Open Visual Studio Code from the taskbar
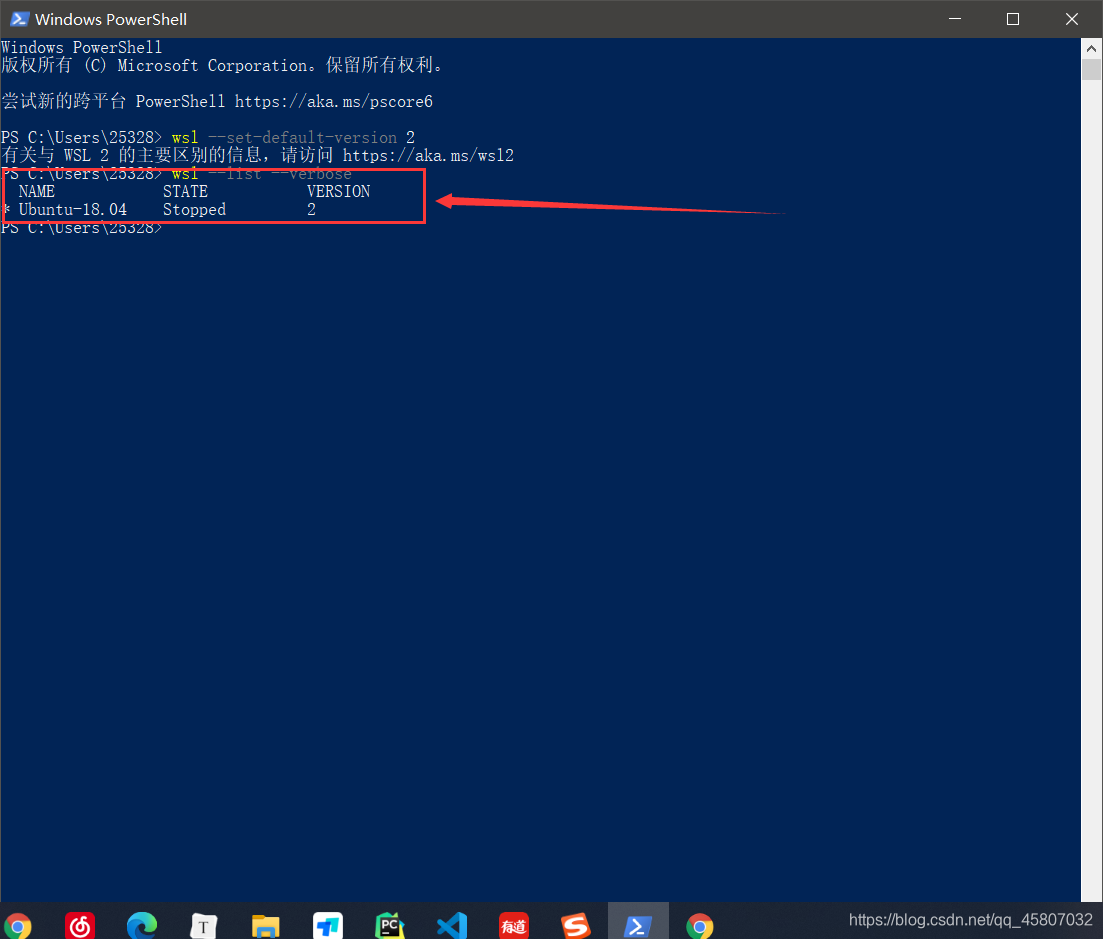This screenshot has width=1103, height=939. click(x=452, y=926)
